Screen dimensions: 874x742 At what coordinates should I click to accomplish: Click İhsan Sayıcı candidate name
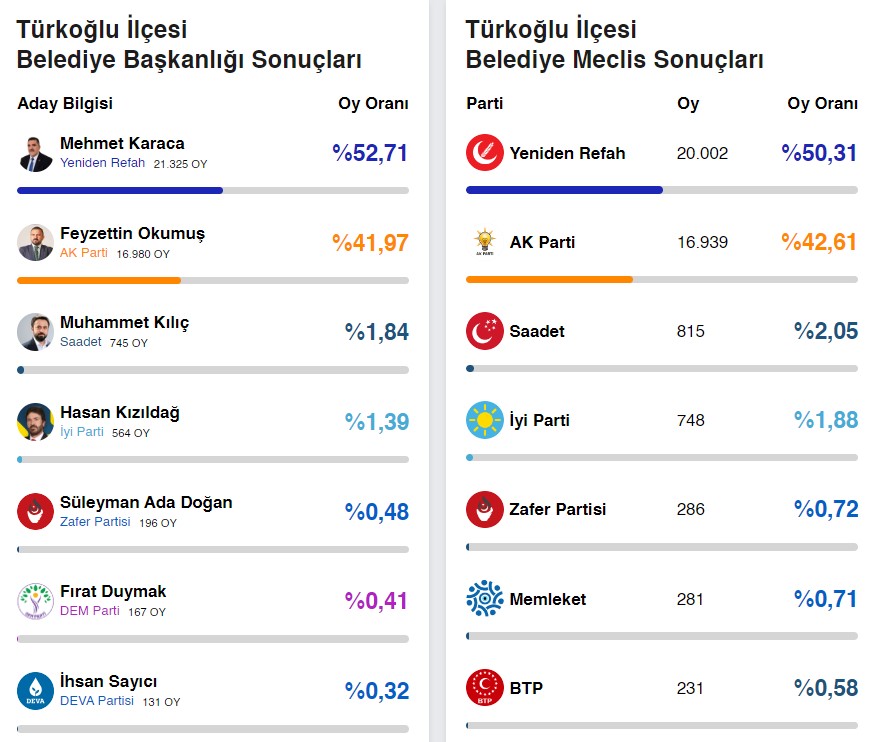click(x=108, y=681)
